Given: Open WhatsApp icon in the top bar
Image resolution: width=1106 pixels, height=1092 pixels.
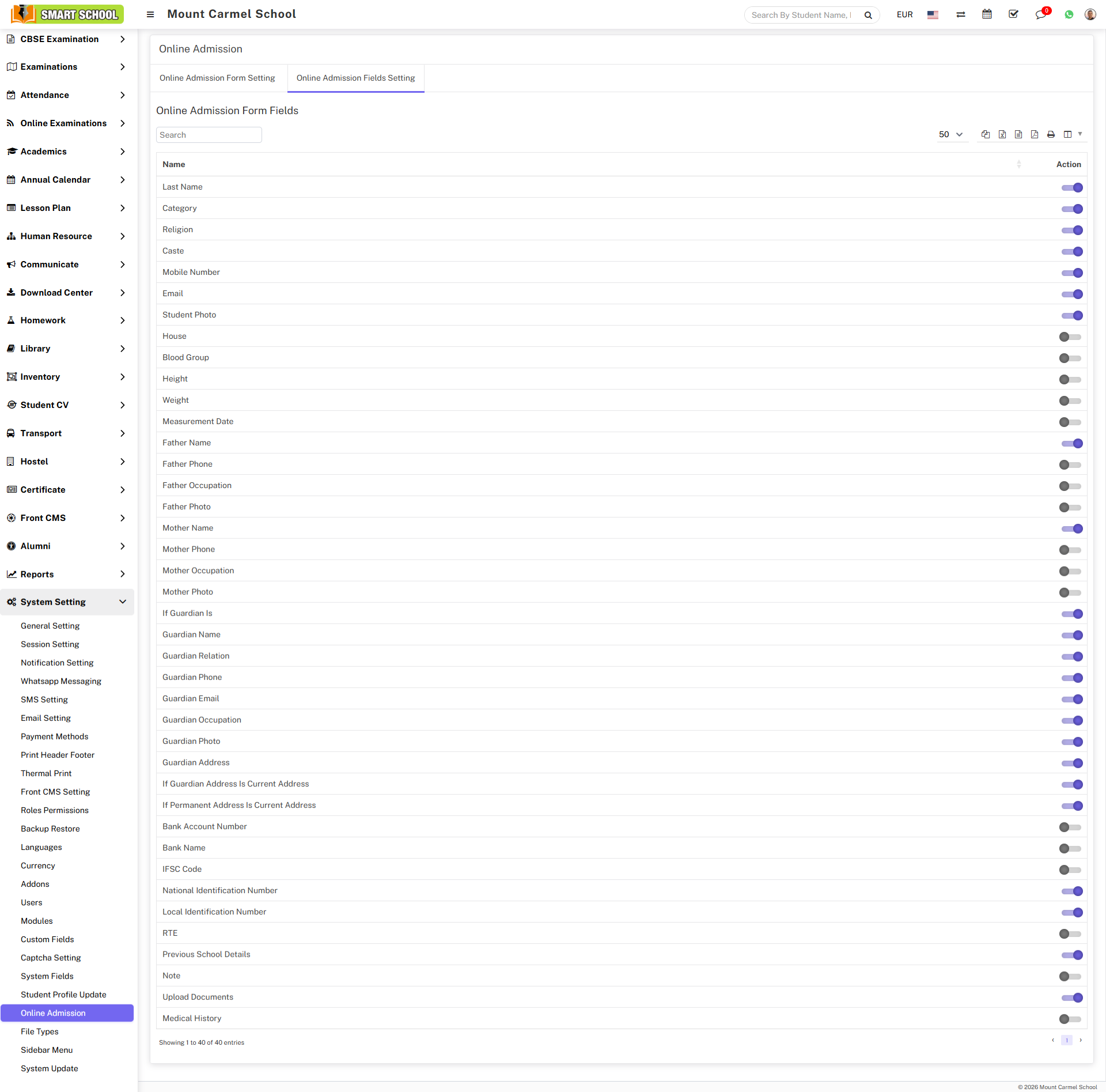Looking at the screenshot, I should (x=1069, y=14).
